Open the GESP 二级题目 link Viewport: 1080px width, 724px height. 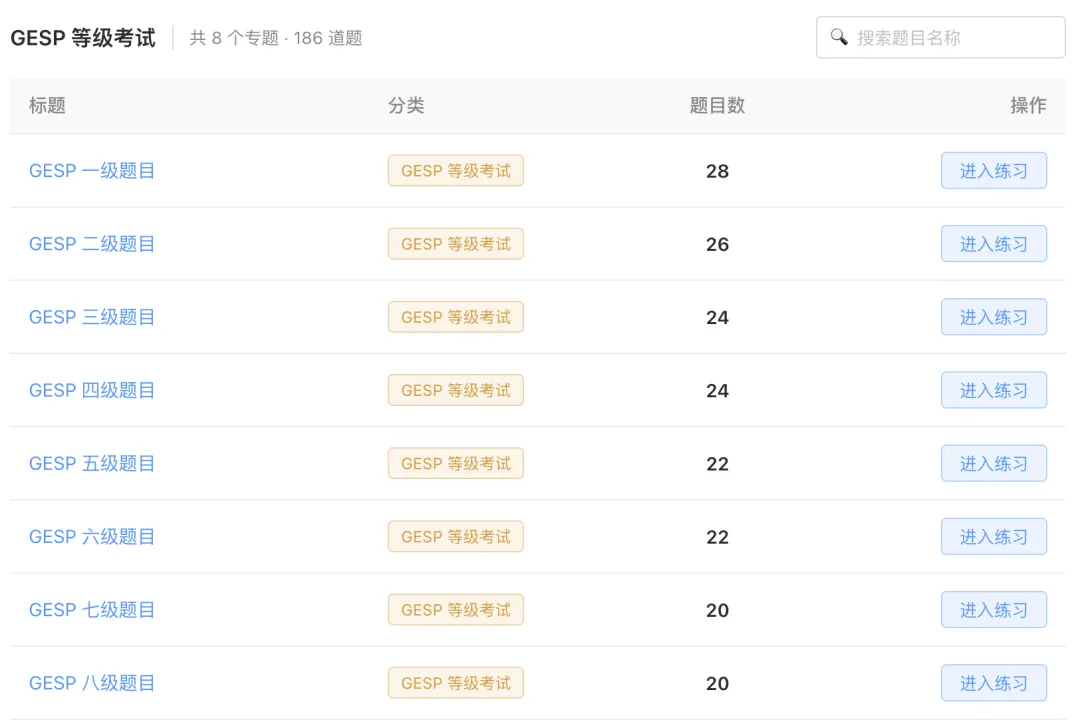pyautogui.click(x=92, y=244)
